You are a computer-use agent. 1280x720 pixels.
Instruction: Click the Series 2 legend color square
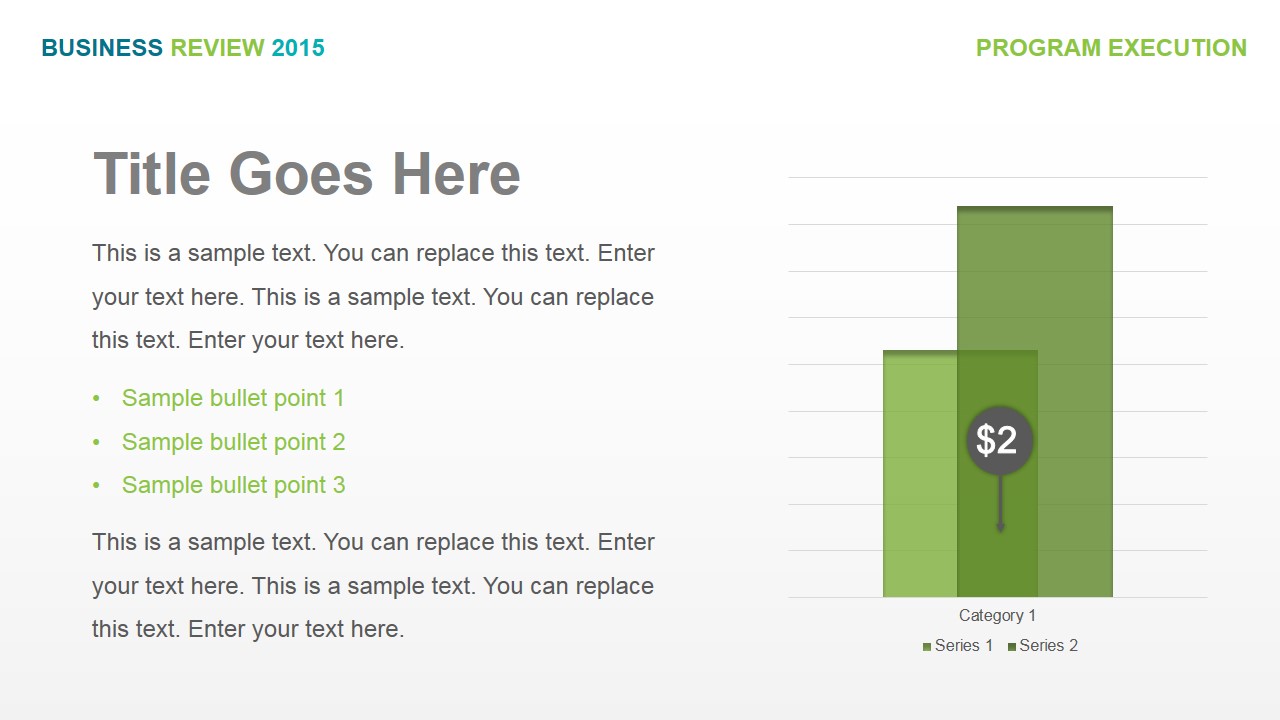(x=1012, y=647)
